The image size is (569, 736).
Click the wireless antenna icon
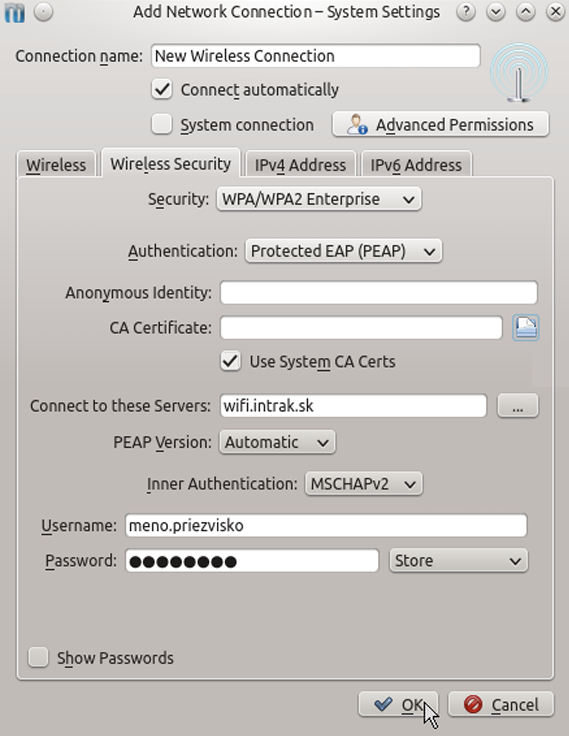(519, 73)
